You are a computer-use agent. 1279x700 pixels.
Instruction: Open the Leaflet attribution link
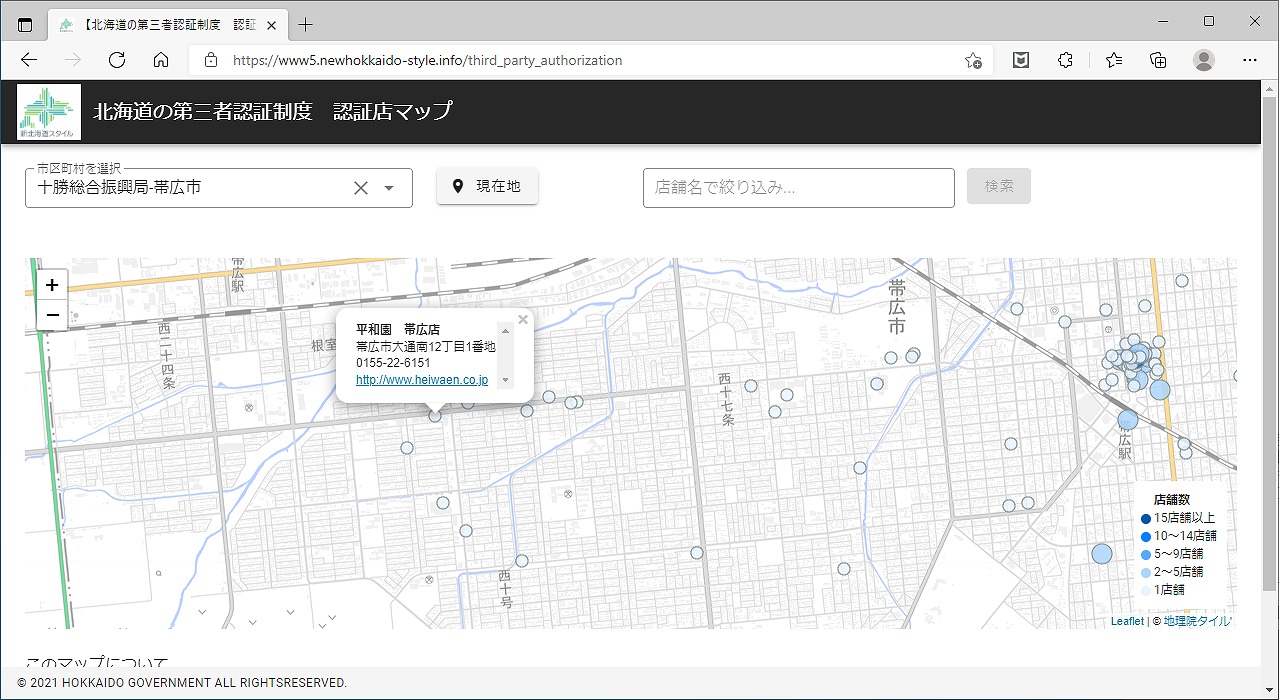tap(1127, 621)
